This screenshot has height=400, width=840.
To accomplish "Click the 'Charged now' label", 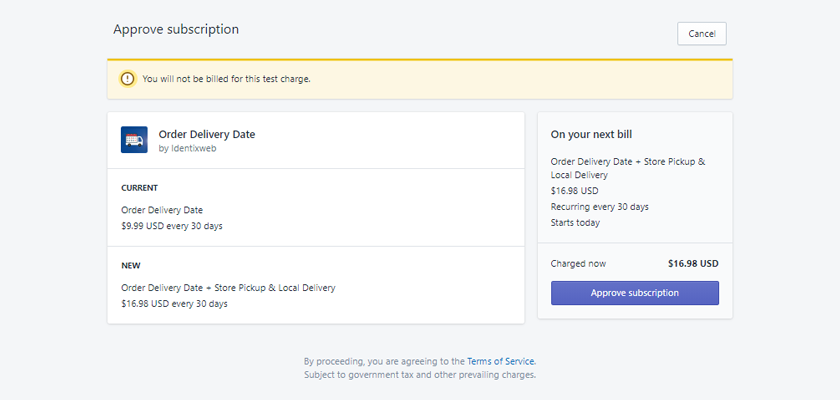I will pos(578,264).
